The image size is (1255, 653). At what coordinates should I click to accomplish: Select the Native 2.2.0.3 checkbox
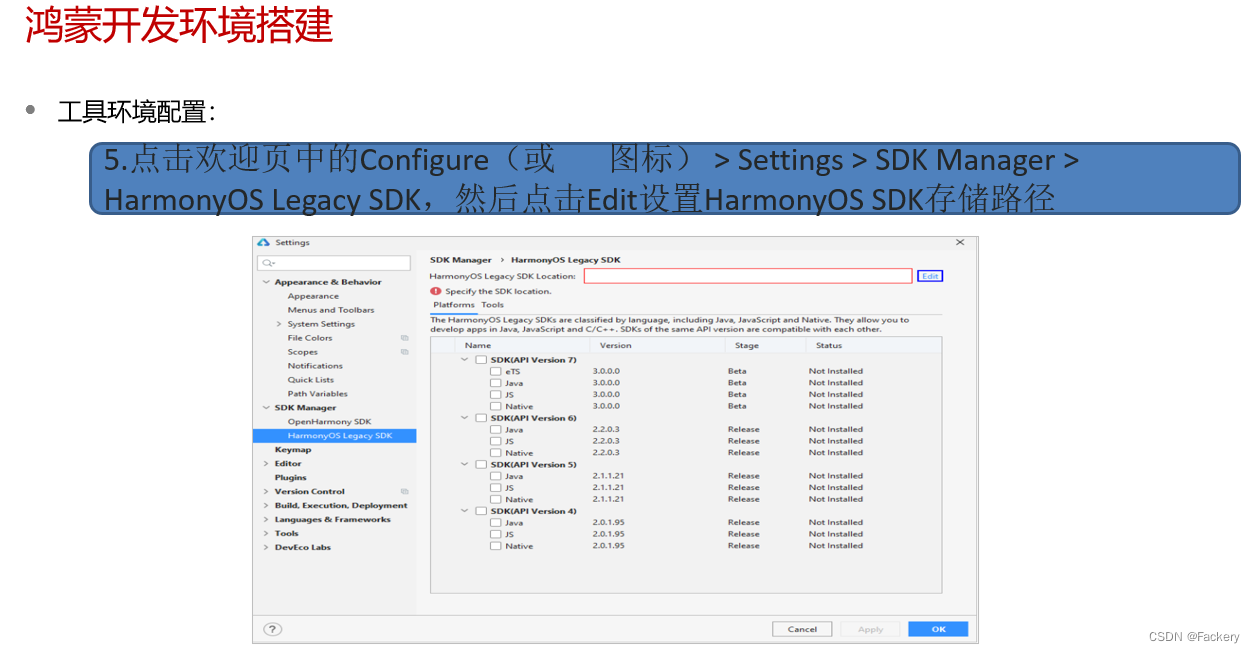tap(496, 453)
